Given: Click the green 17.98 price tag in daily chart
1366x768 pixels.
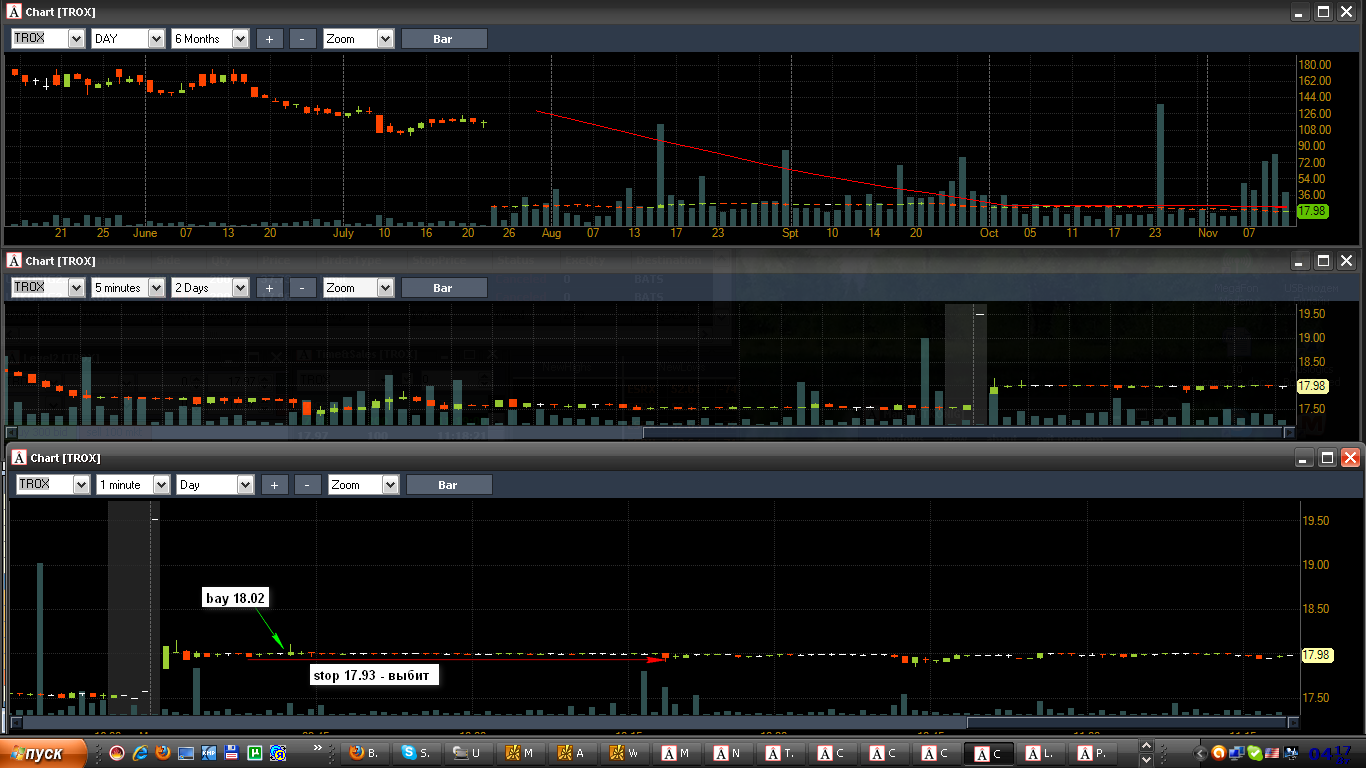Looking at the screenshot, I should point(1312,211).
